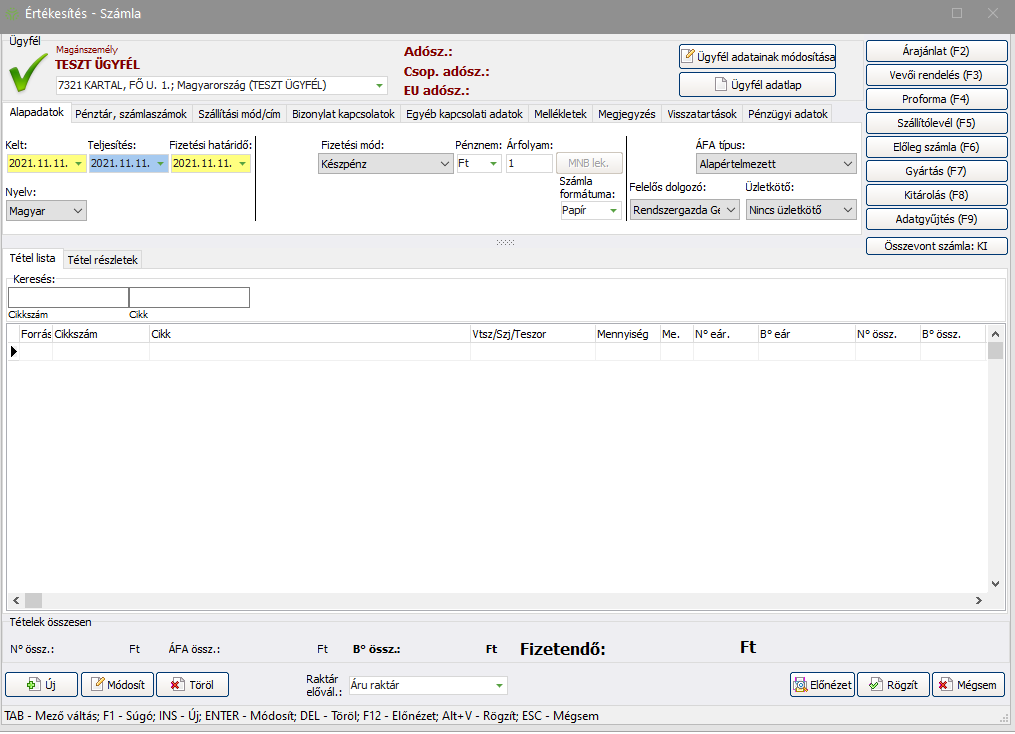Image resolution: width=1015 pixels, height=734 pixels.
Task: Maximize the Értékesítés - Számla window
Action: point(957,14)
